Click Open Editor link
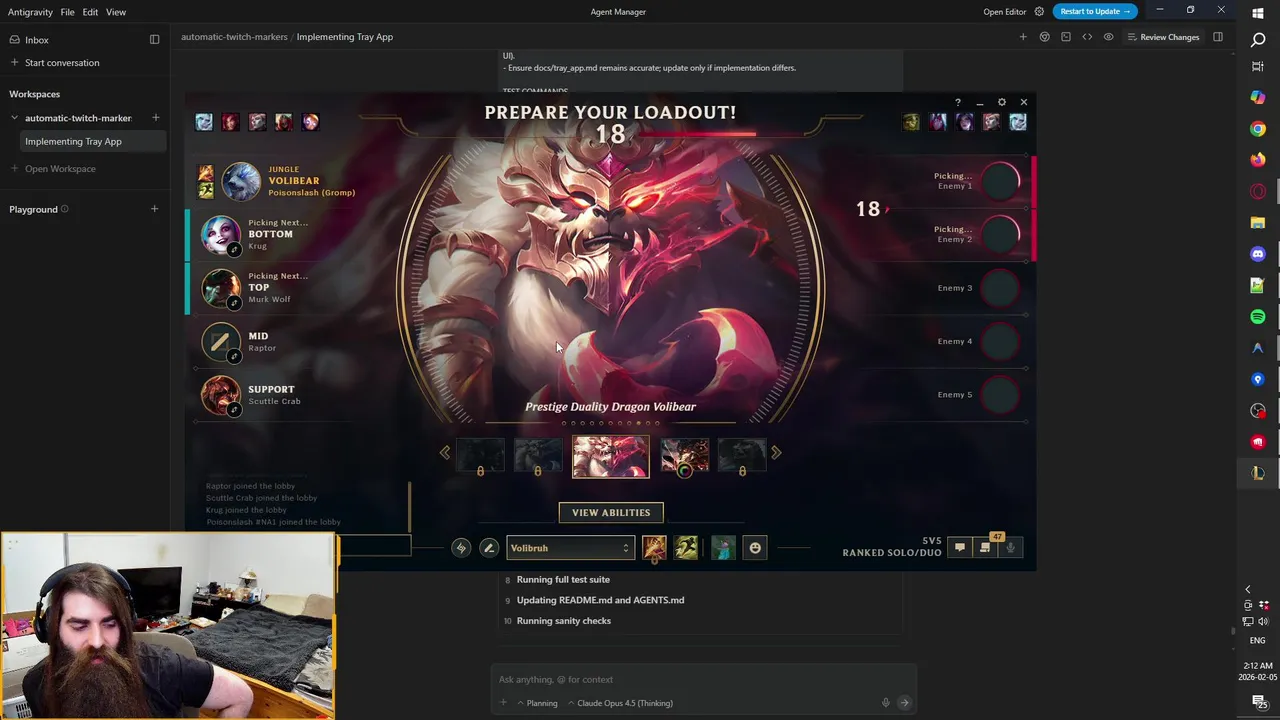Screen dimensions: 1280x720 coord(1005,12)
